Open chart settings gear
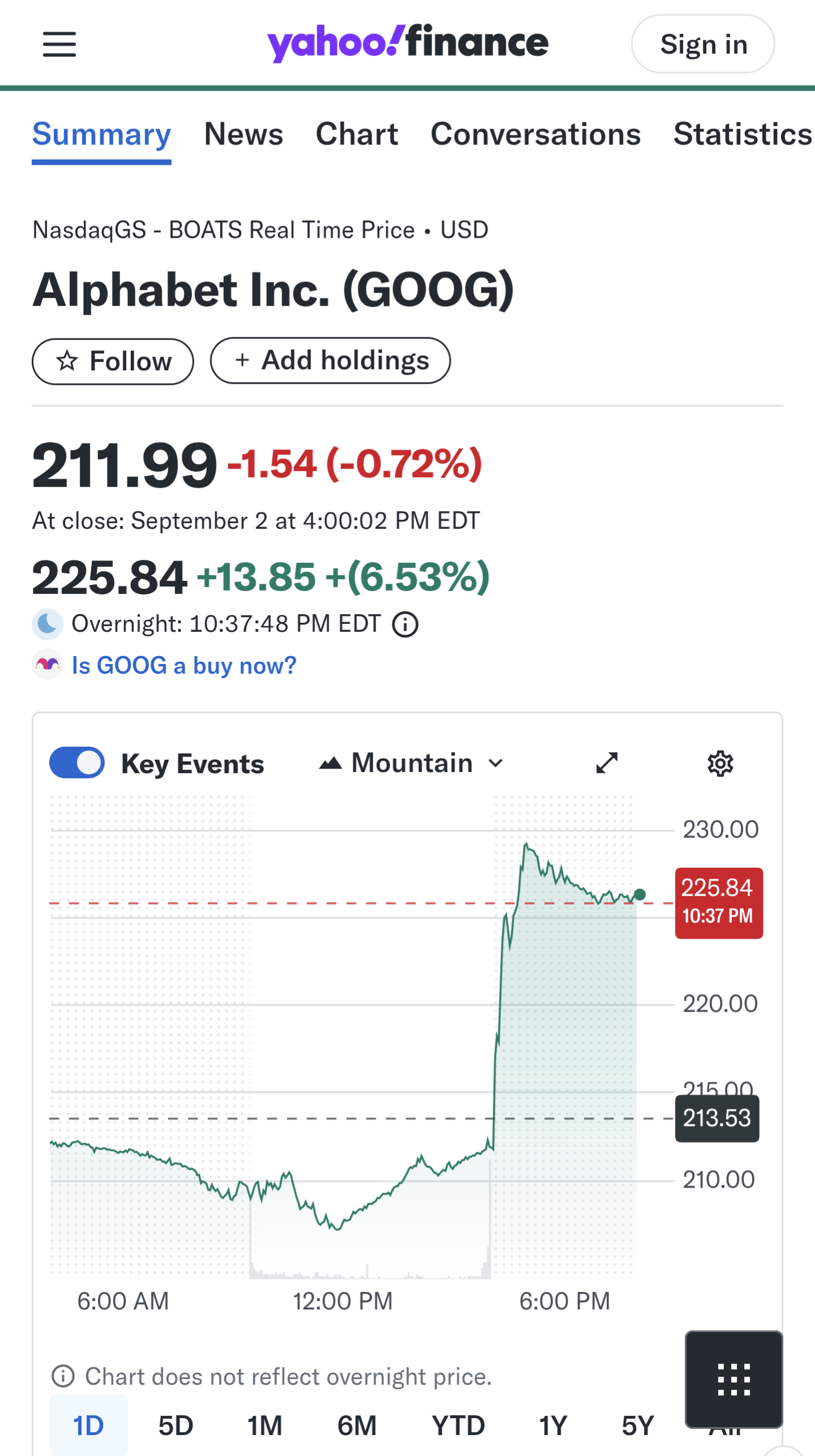Screen dimensions: 815x1456 pyautogui.click(x=720, y=764)
